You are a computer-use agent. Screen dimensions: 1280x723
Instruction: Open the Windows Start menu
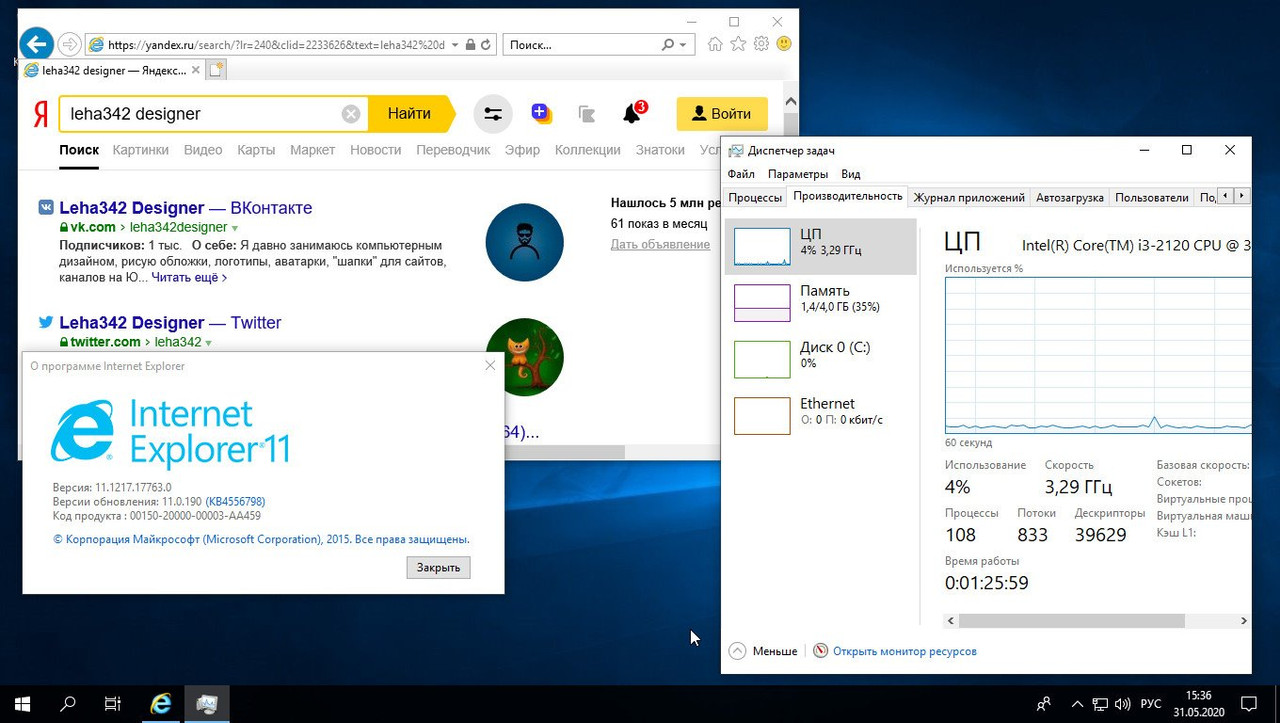tap(22, 704)
